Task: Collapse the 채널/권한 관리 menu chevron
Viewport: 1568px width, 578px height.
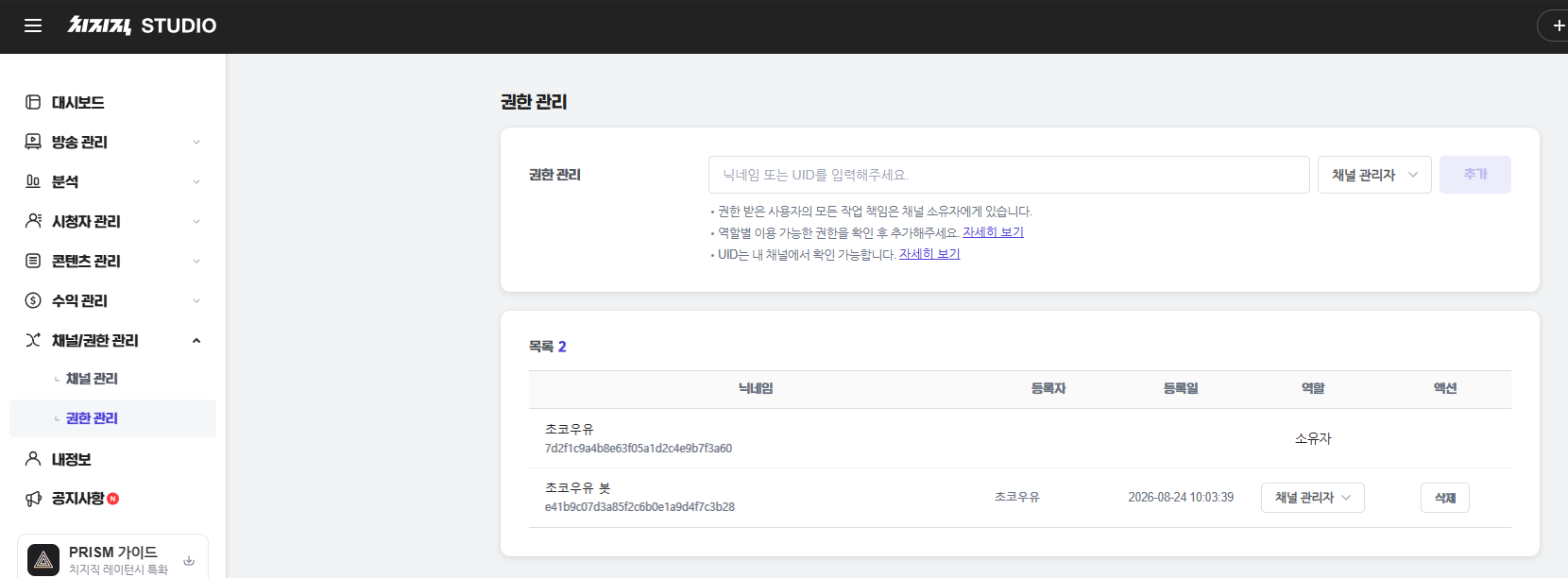Action: (196, 340)
